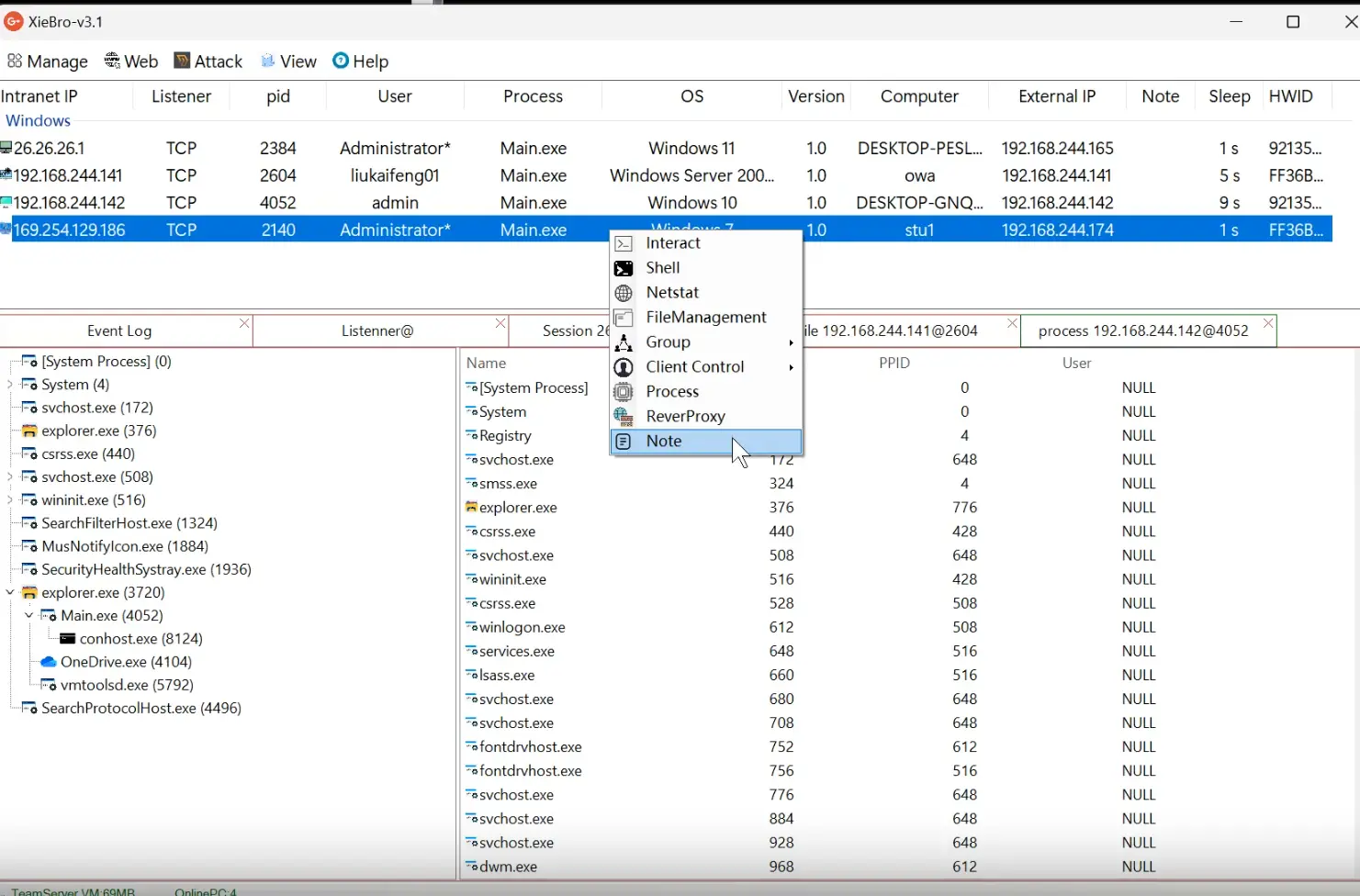Click the conhost.exe console icon
The width and height of the screenshot is (1360, 896).
(67, 639)
